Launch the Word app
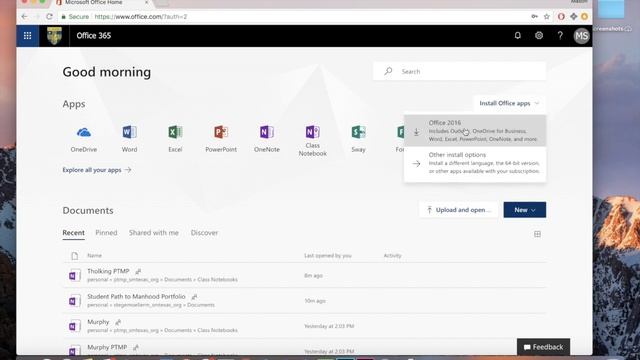 [129, 139]
